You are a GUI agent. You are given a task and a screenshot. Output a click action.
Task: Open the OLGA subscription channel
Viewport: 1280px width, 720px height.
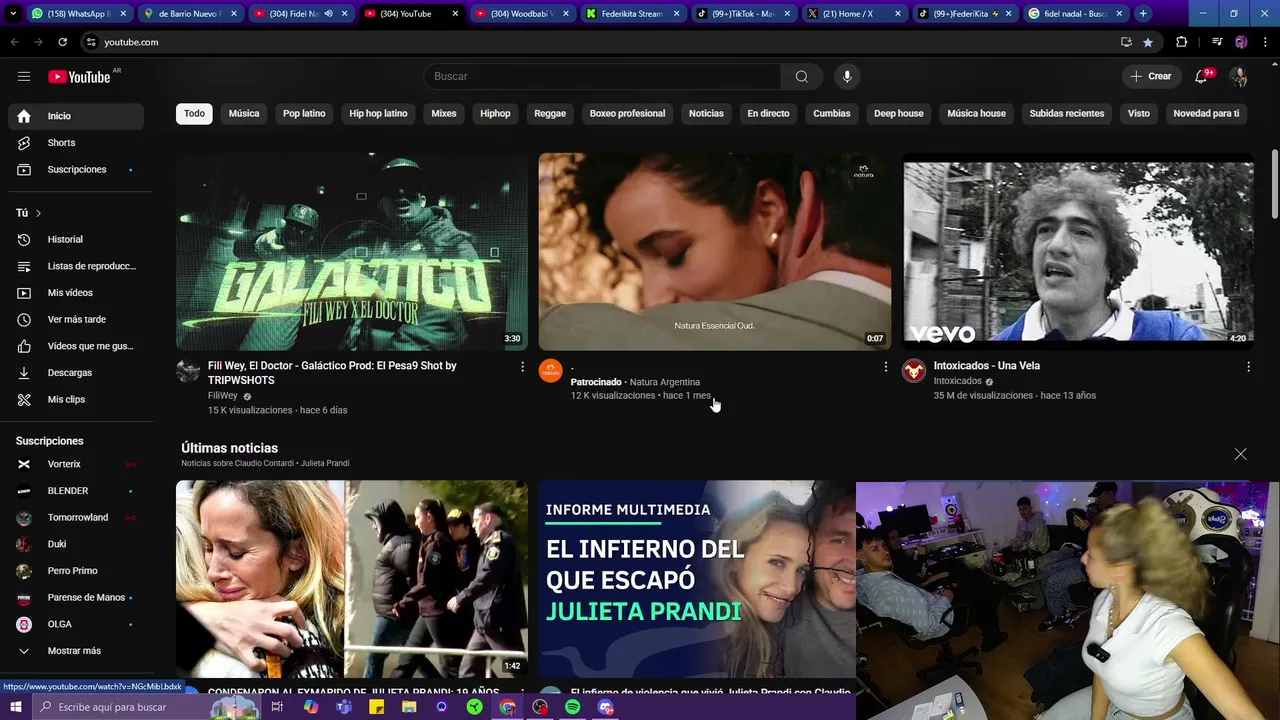click(x=76, y=625)
